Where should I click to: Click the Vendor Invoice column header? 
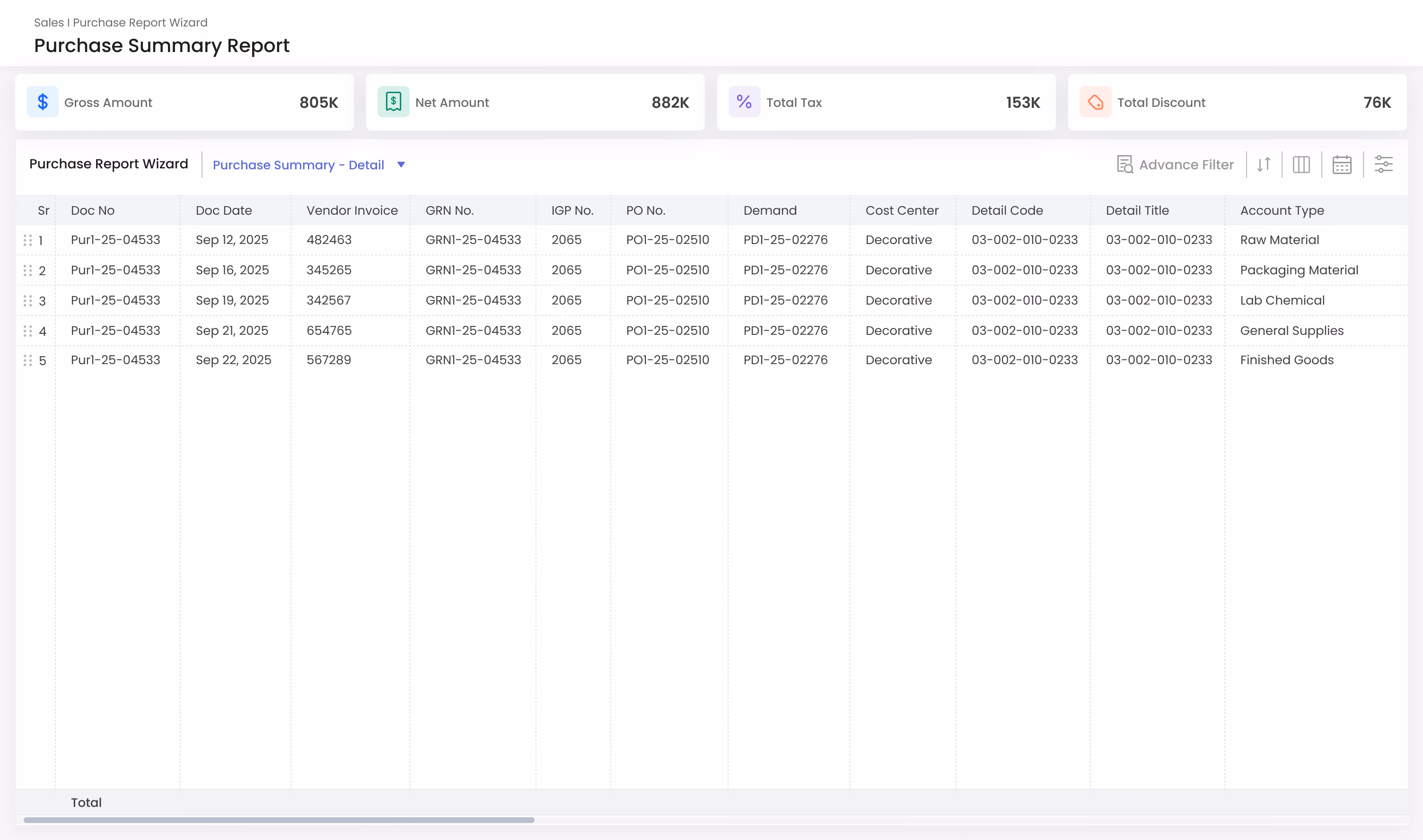(352, 210)
